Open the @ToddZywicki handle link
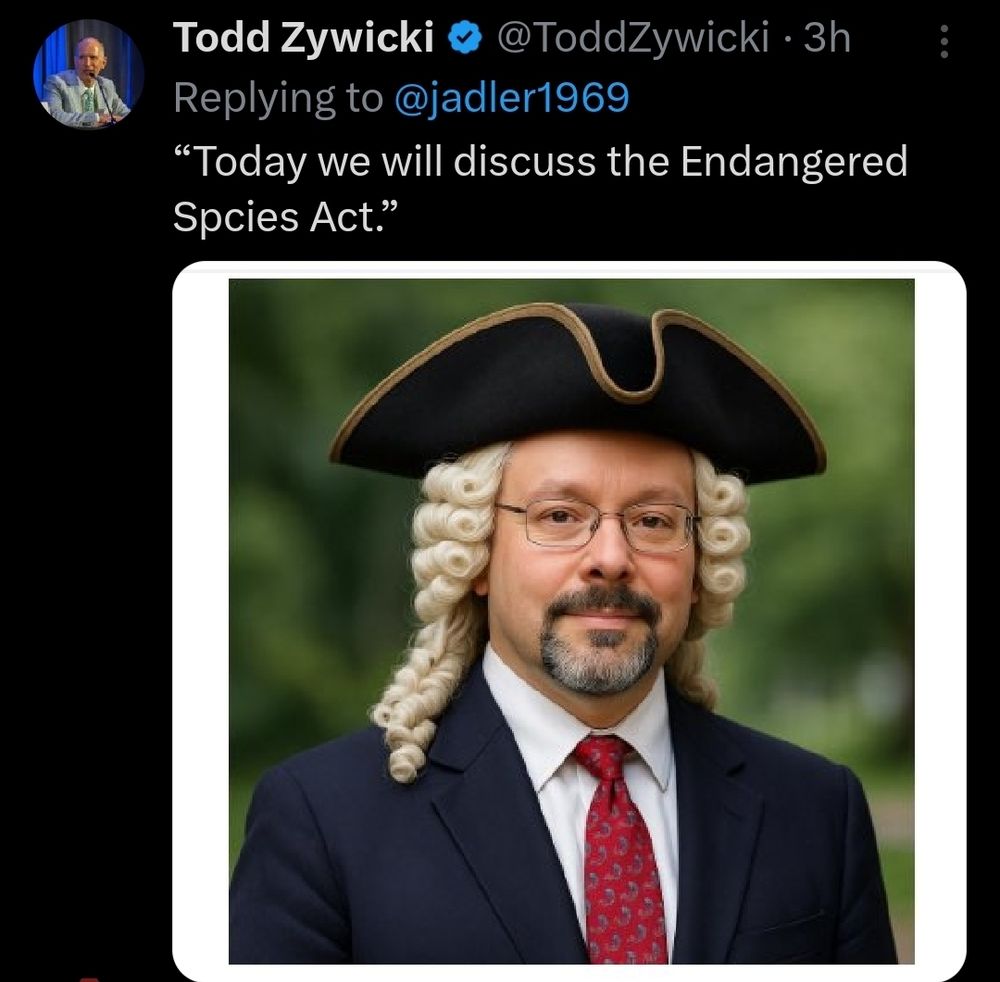 pyautogui.click(x=632, y=37)
